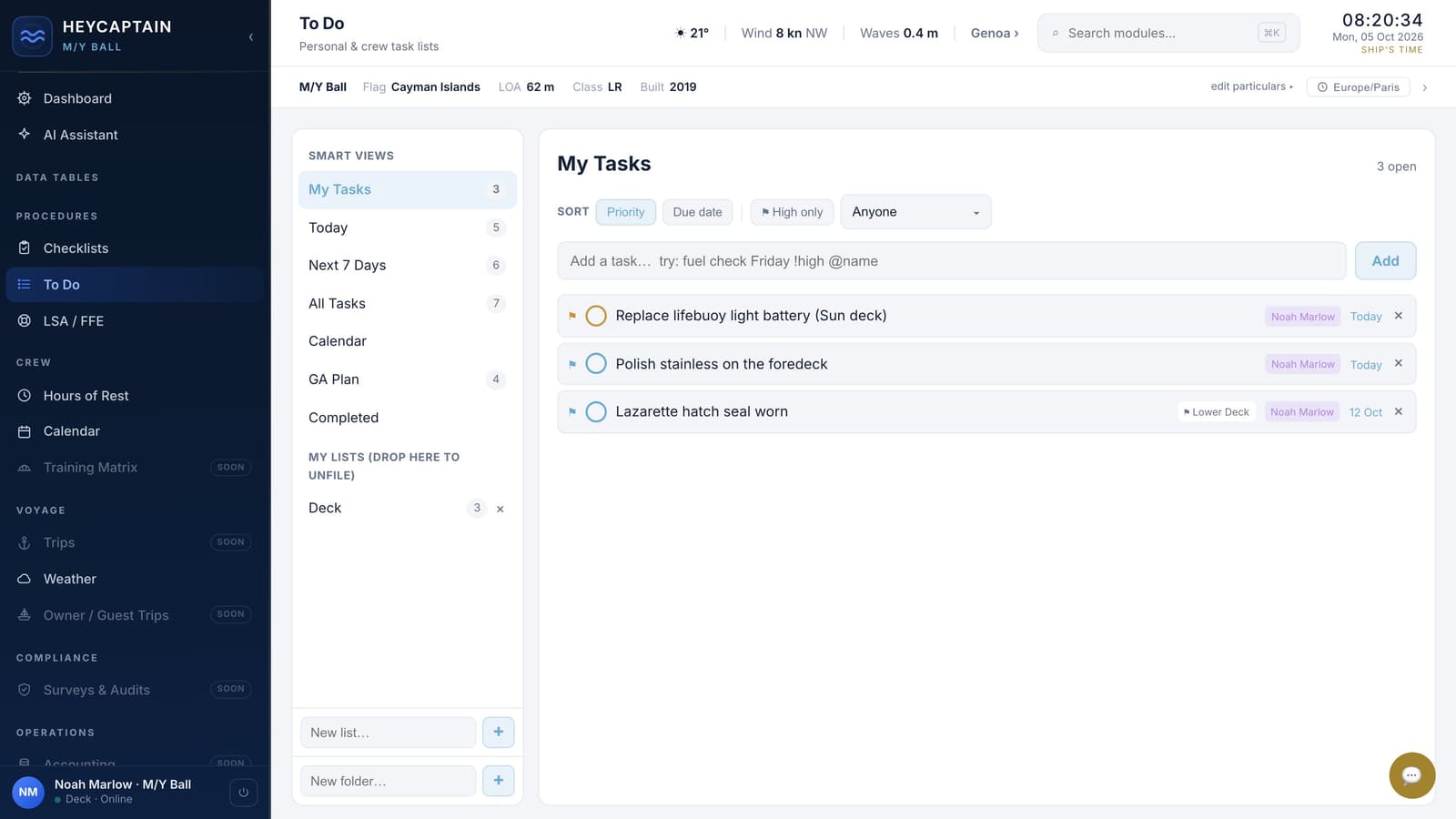This screenshot has height=819, width=1456.
Task: Open the AI Assistant sparkle icon
Action: pos(25,135)
